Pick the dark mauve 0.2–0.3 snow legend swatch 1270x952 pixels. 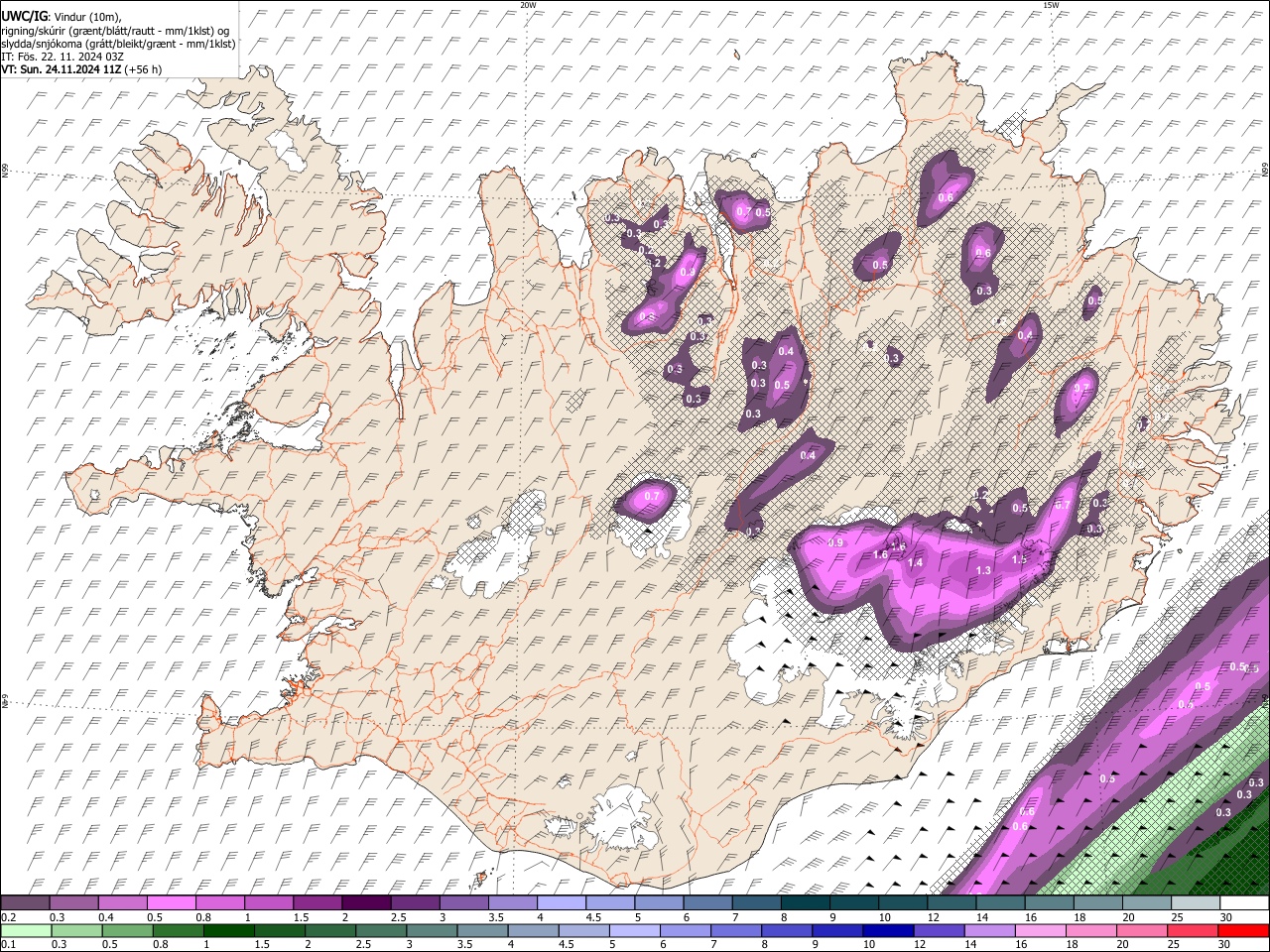click(25, 902)
